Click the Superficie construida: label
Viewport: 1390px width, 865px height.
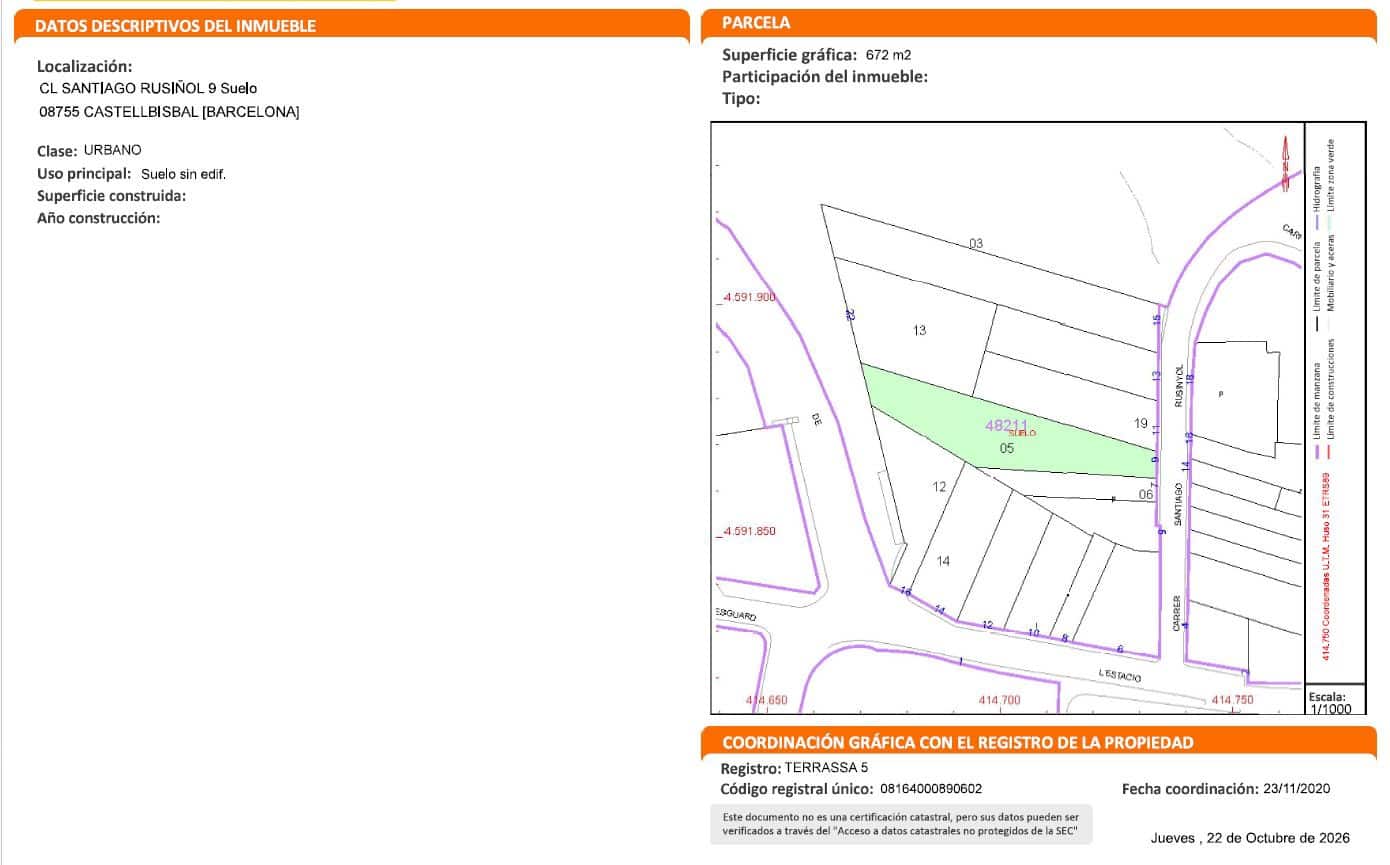[x=112, y=196]
